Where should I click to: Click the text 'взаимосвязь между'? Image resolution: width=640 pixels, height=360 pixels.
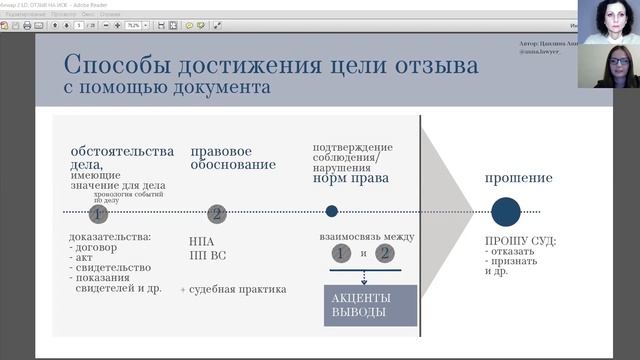[x=367, y=237]
